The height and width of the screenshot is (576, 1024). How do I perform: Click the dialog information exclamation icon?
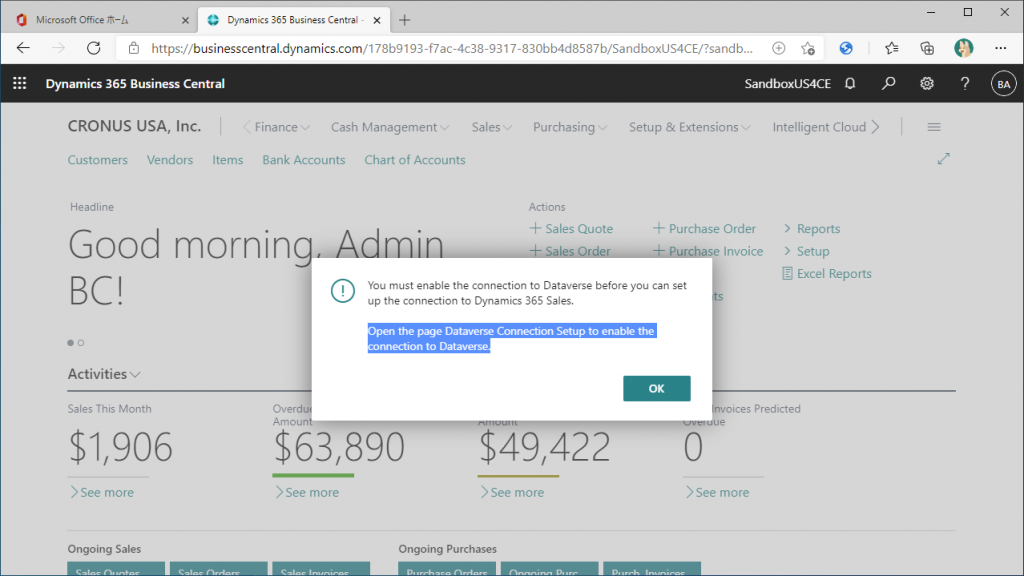click(x=342, y=291)
